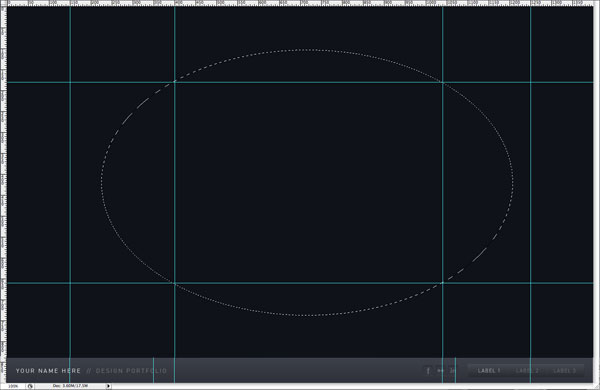The image size is (600, 390).
Task: Click the Flickr dots icon in footer
Action: [x=440, y=370]
